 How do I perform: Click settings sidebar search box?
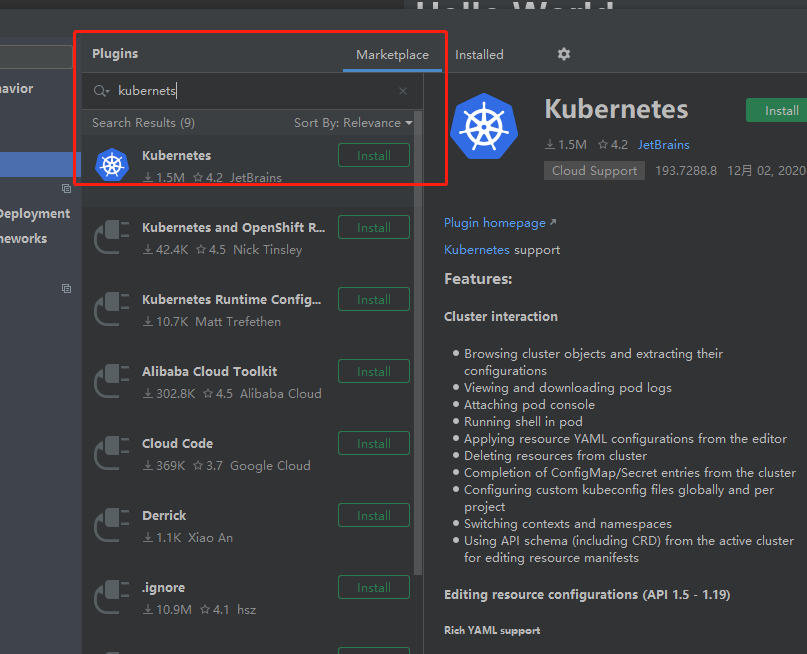(x=36, y=57)
